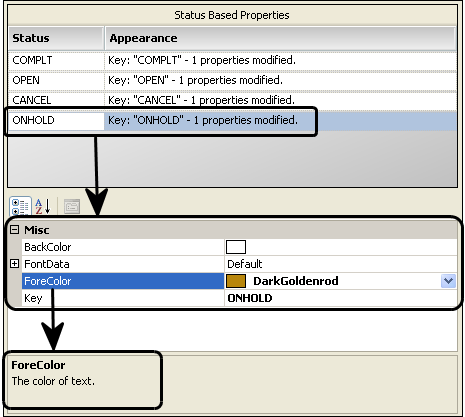Screen dimensions: 465x417
Task: Select the BackColor property row
Action: click(x=239, y=247)
